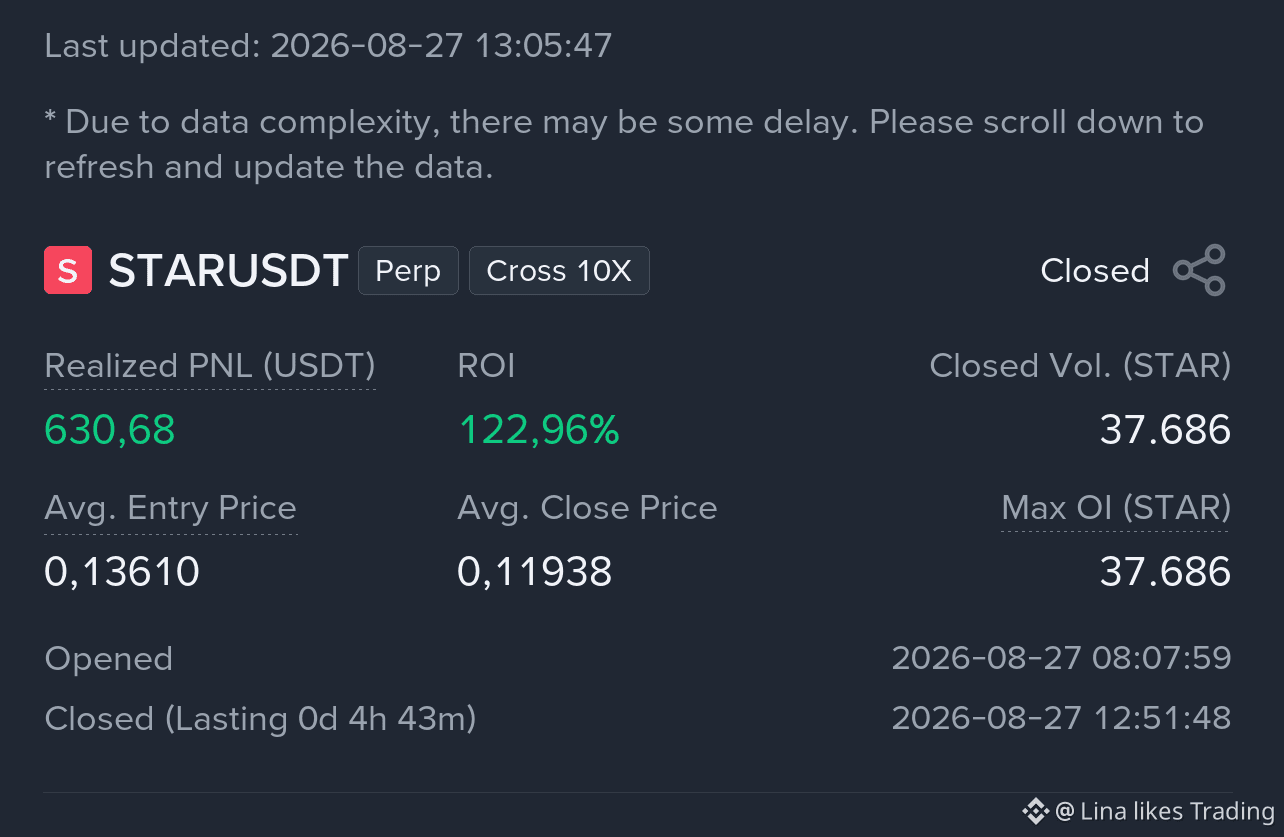Click the Closed status label
Image resolution: width=1284 pixels, height=837 pixels.
point(1095,271)
